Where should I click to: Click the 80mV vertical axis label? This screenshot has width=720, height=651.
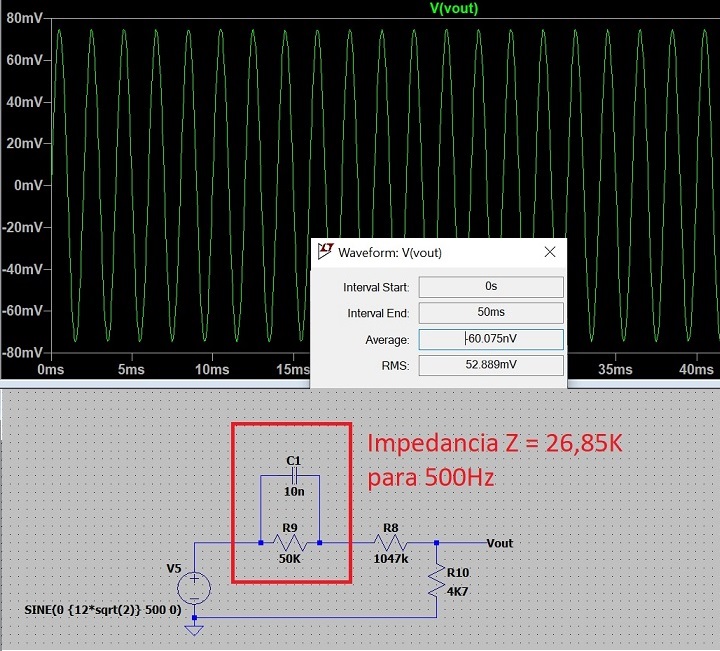tap(24, 18)
